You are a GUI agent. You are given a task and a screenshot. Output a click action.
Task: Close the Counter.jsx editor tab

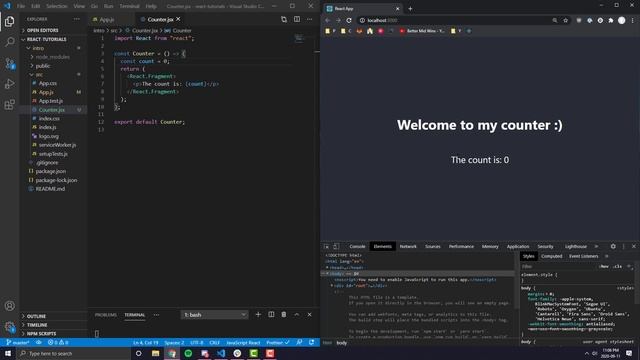[x=178, y=19]
